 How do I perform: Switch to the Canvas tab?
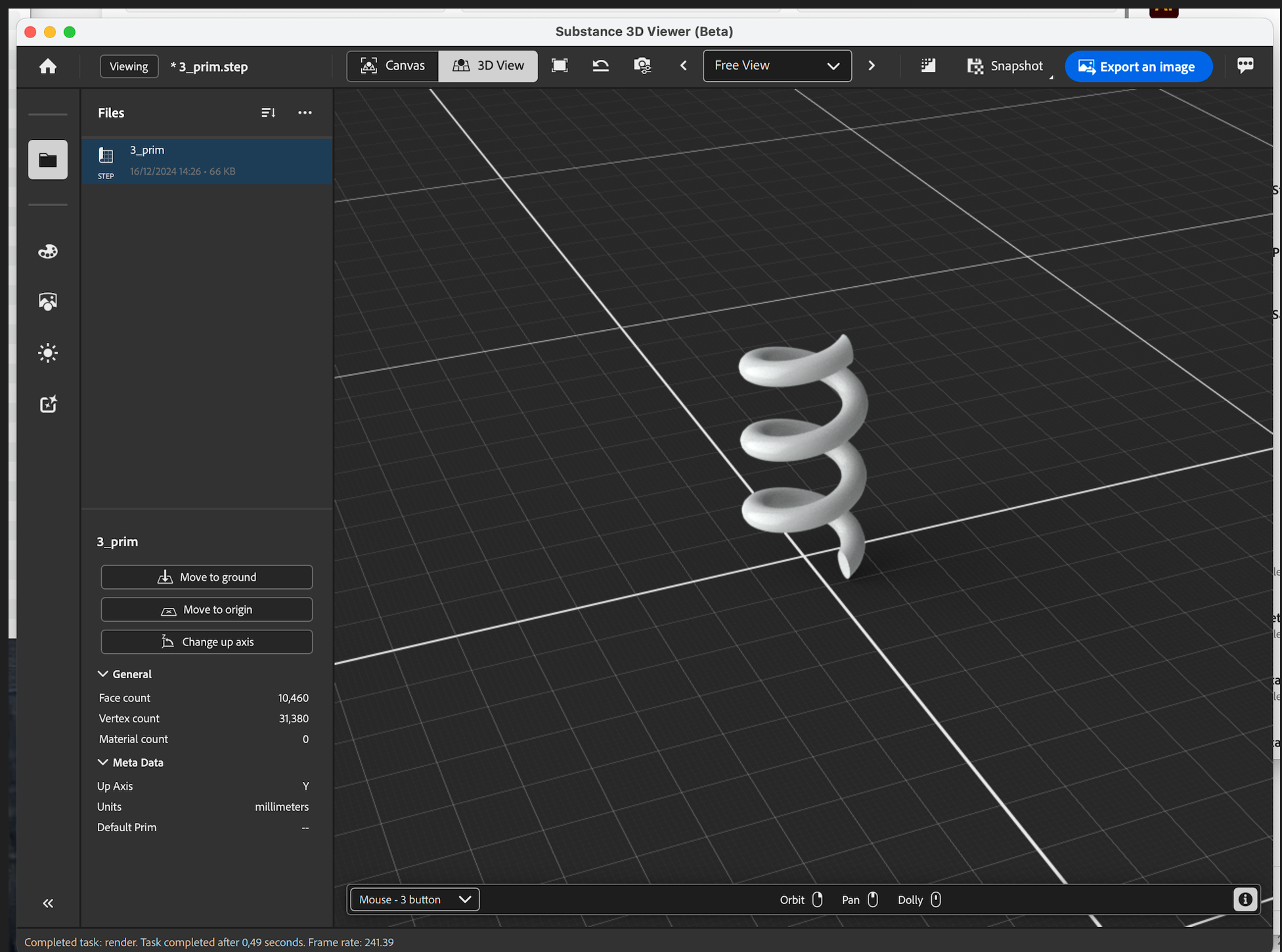[x=393, y=66]
